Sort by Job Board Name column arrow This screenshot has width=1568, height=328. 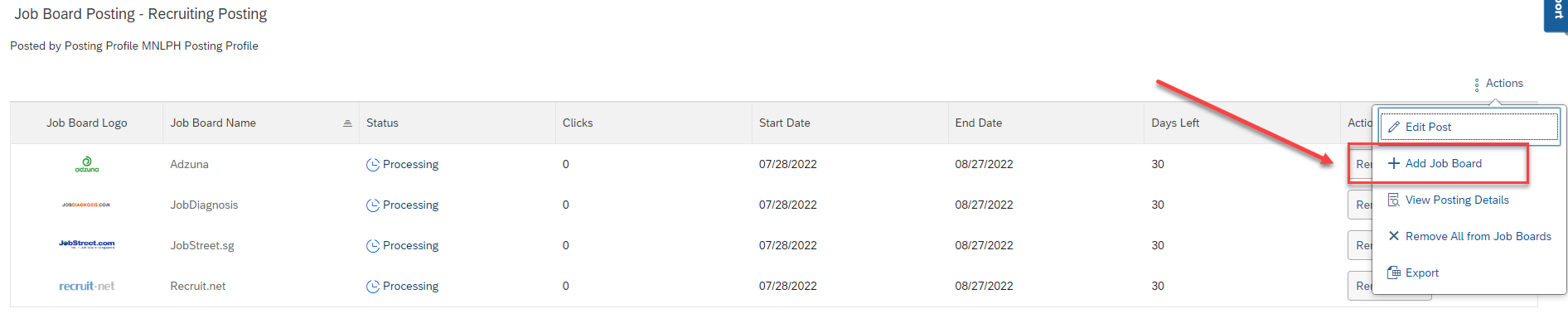pyautogui.click(x=347, y=123)
